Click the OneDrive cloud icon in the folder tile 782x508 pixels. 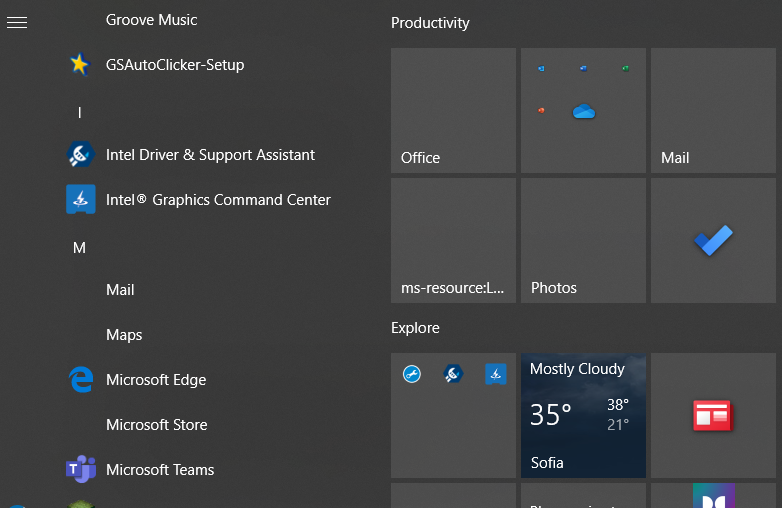(584, 111)
